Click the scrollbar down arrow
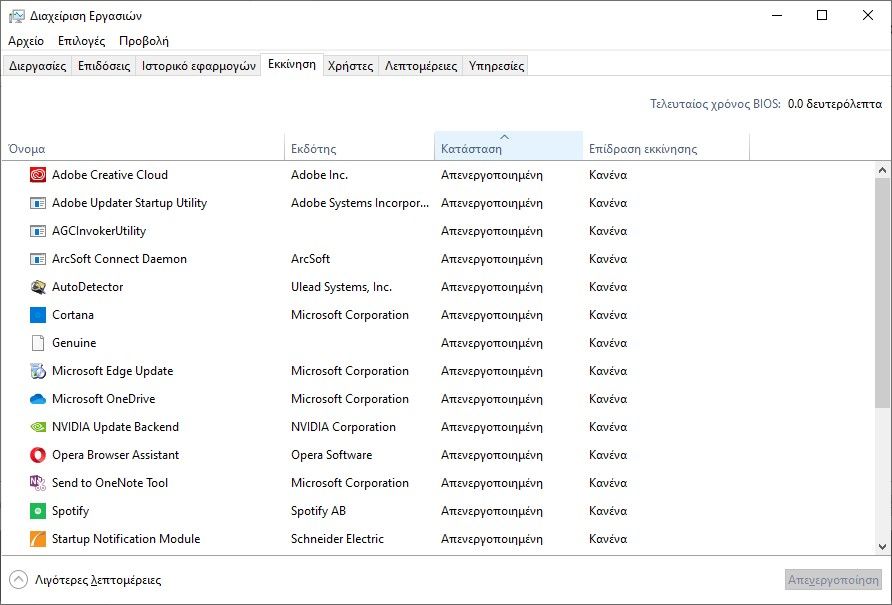Image resolution: width=892 pixels, height=605 pixels. (x=882, y=547)
